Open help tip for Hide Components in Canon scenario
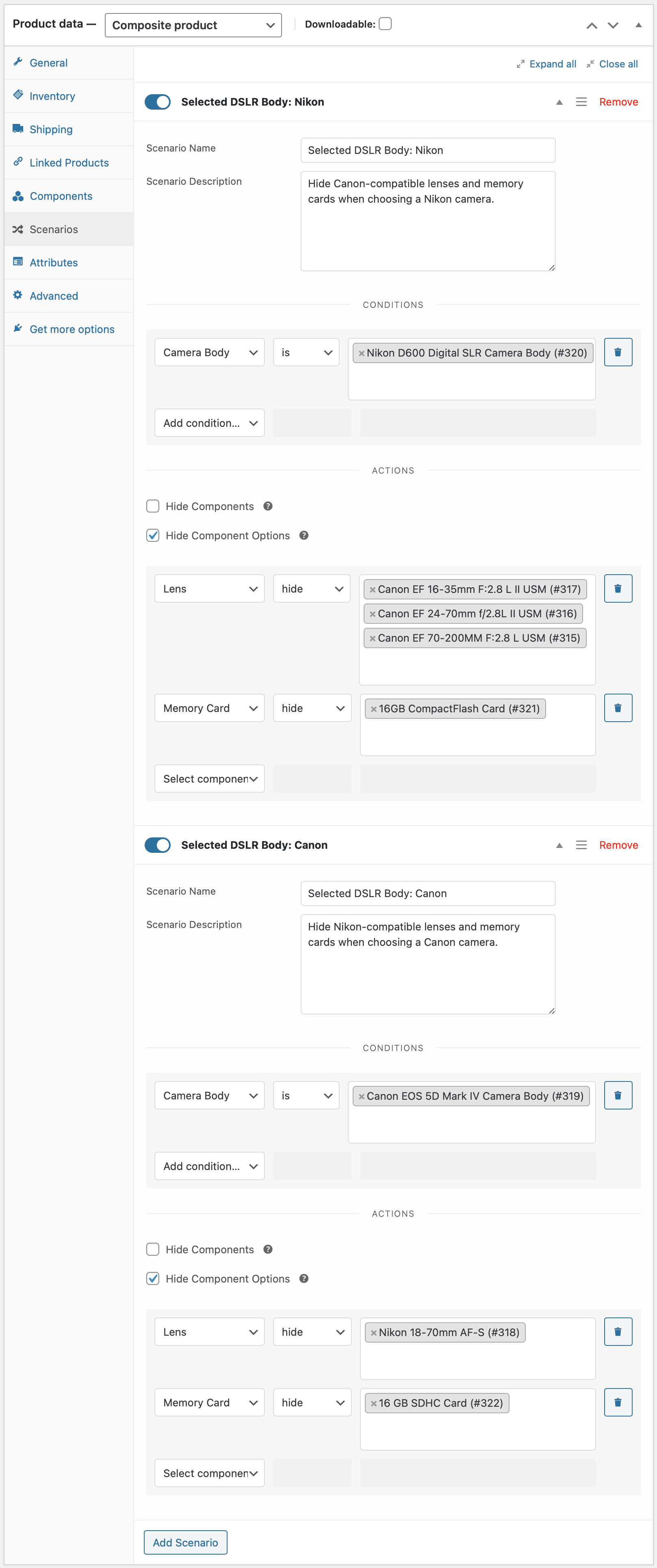 coord(267,1249)
